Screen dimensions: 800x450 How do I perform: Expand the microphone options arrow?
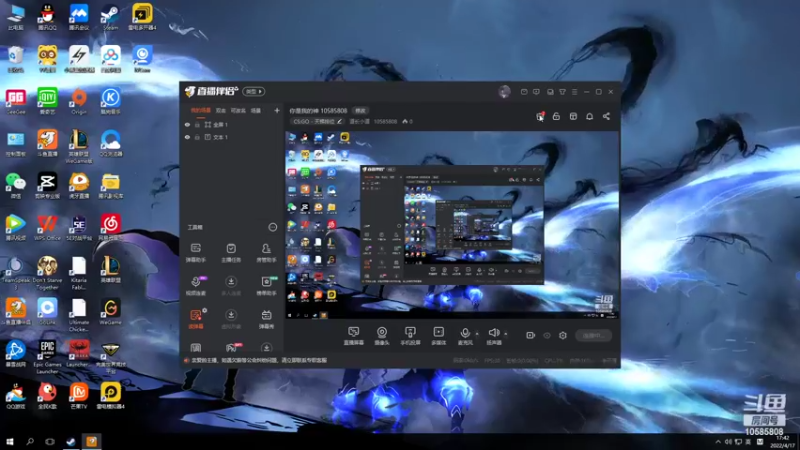[x=477, y=334]
